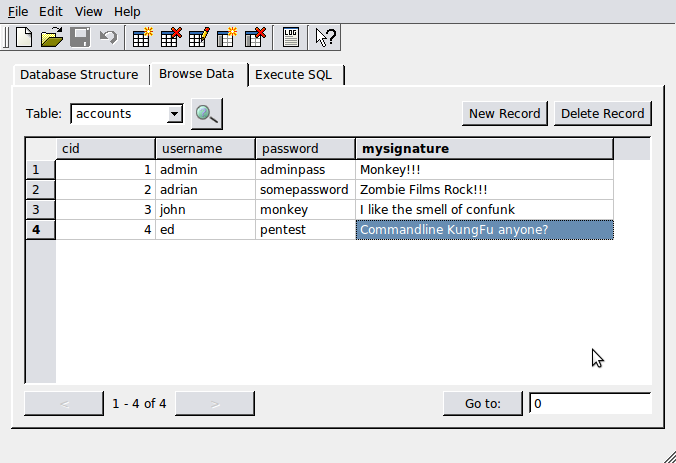Click the magnifier search icon beside table
The width and height of the screenshot is (676, 463).
click(207, 114)
